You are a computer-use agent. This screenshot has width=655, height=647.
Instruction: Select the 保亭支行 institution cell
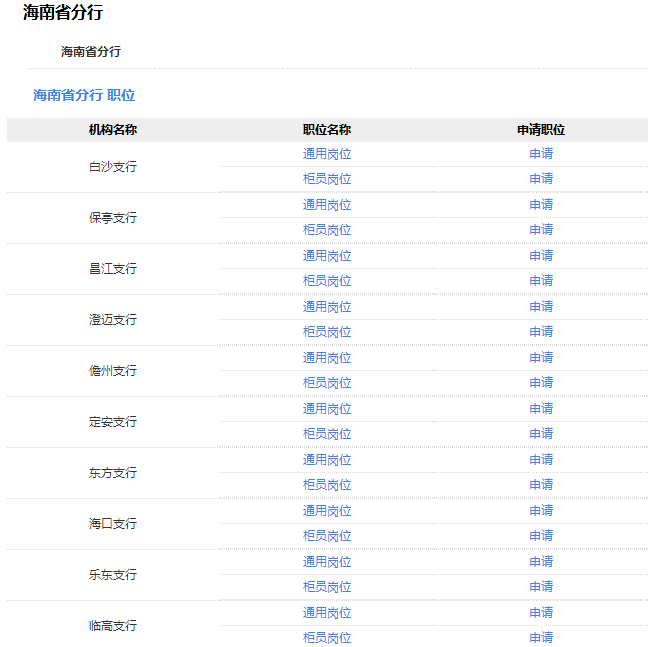tap(113, 218)
